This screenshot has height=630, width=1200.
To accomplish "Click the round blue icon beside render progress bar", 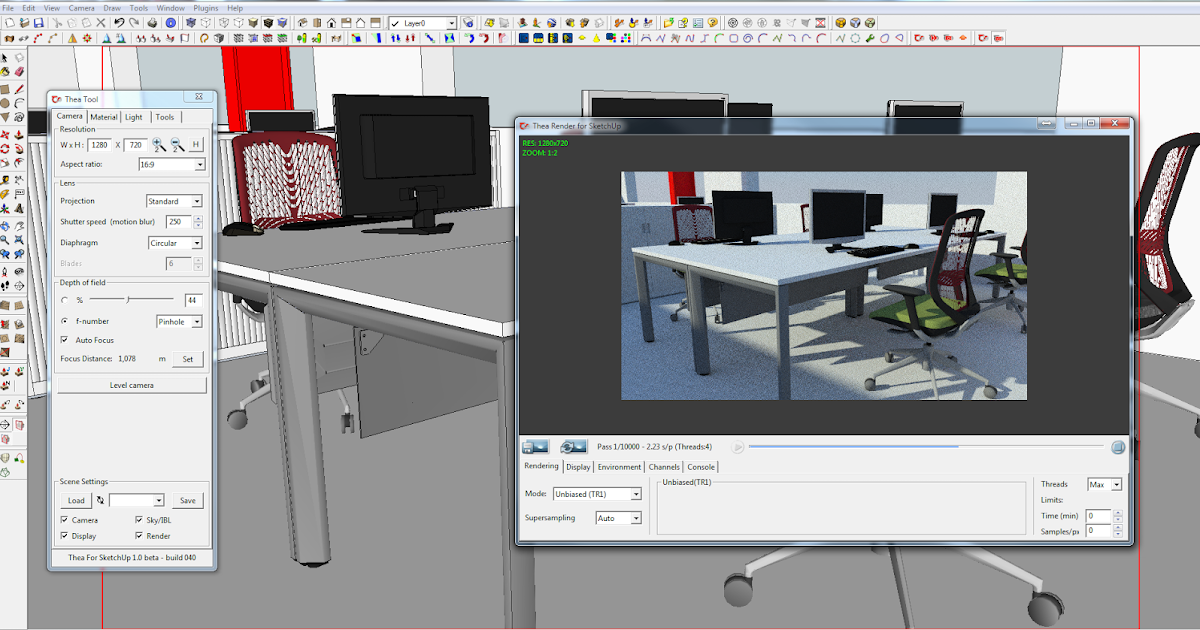I will (x=1117, y=447).
